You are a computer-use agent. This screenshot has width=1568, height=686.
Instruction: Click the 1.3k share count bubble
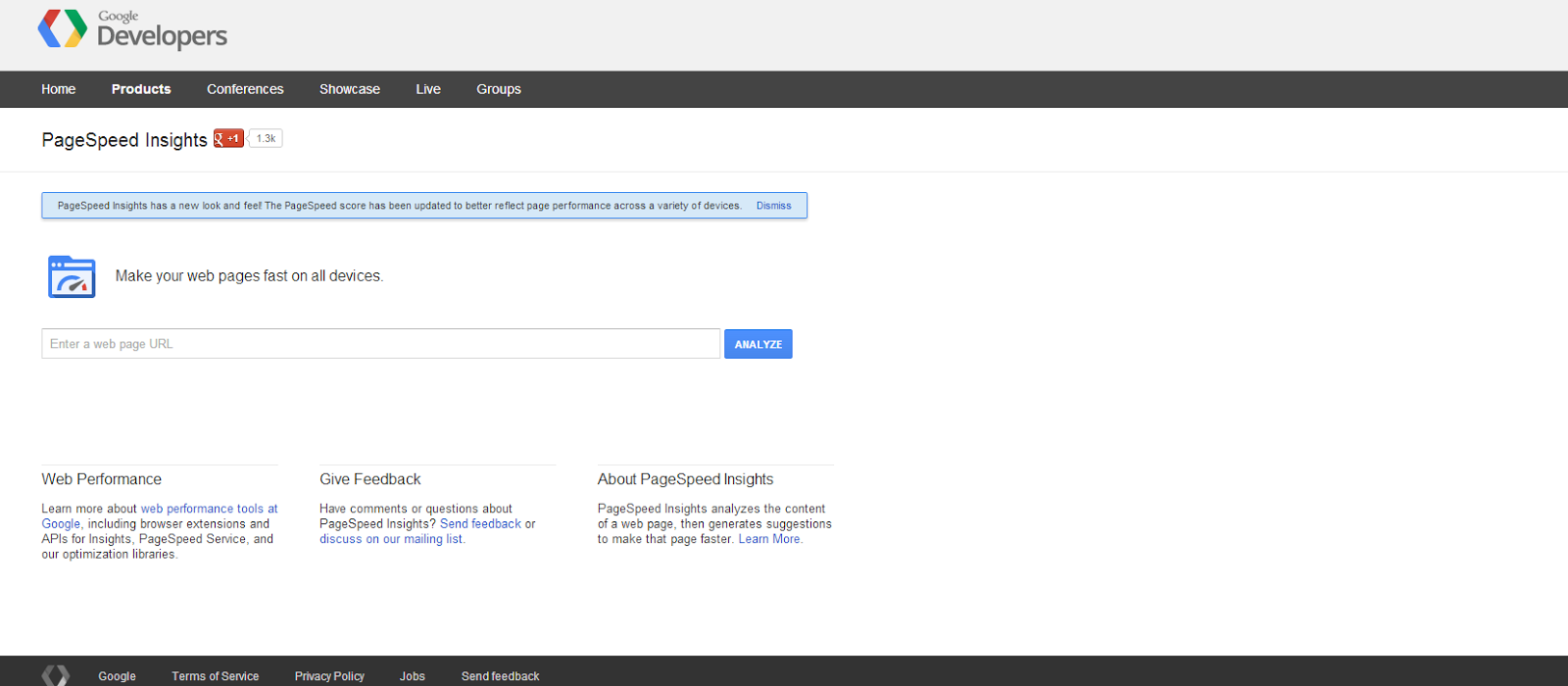266,138
